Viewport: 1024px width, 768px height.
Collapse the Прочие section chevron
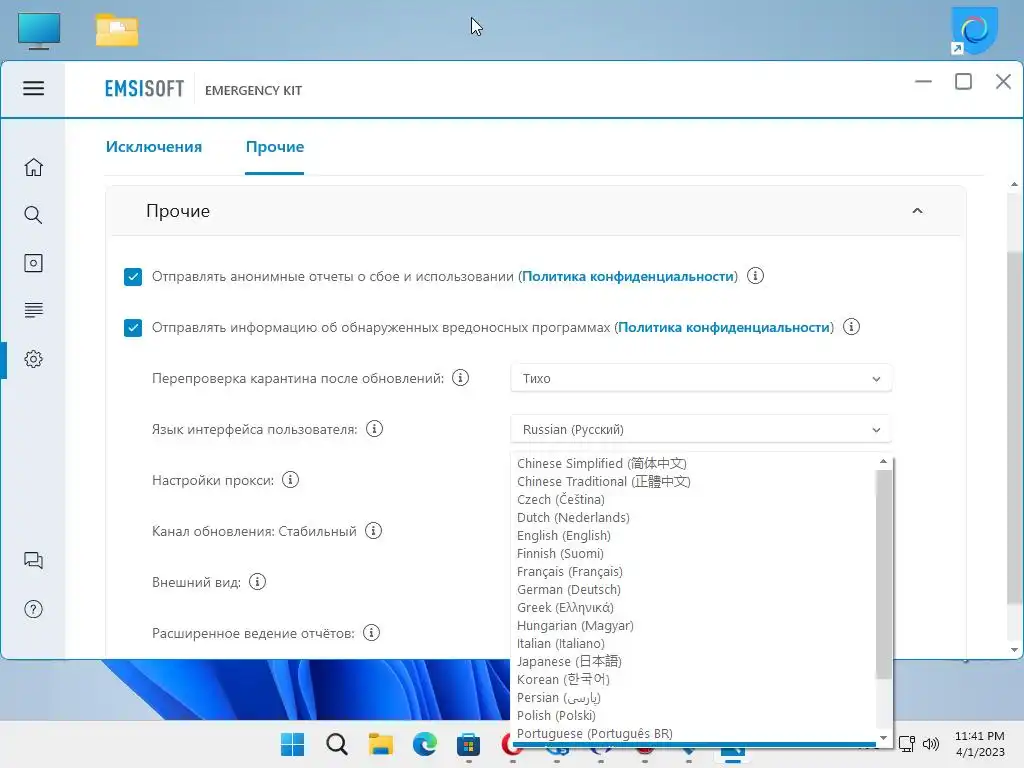pyautogui.click(x=917, y=211)
